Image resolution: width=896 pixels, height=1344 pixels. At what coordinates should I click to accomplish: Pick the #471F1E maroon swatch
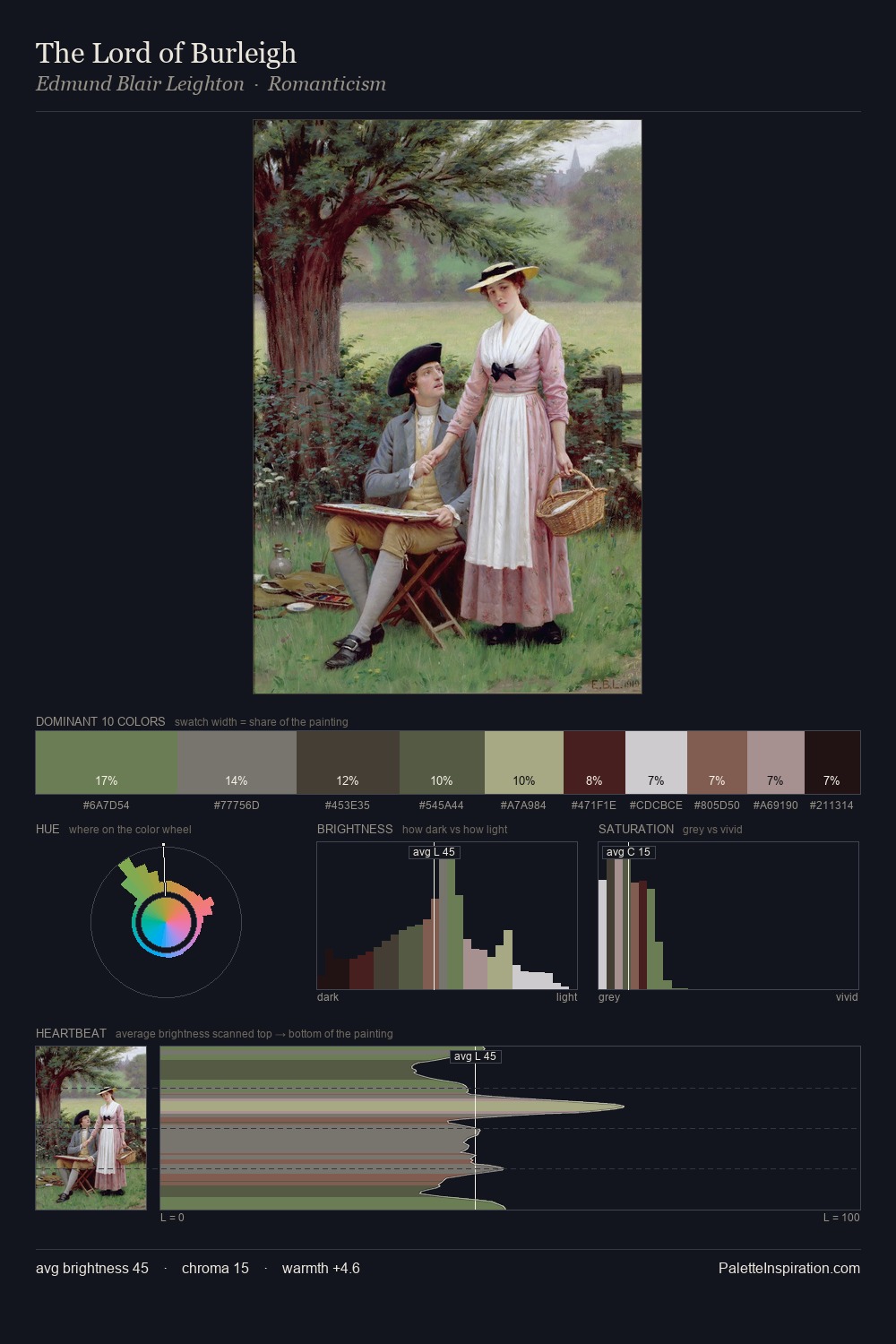tap(594, 762)
